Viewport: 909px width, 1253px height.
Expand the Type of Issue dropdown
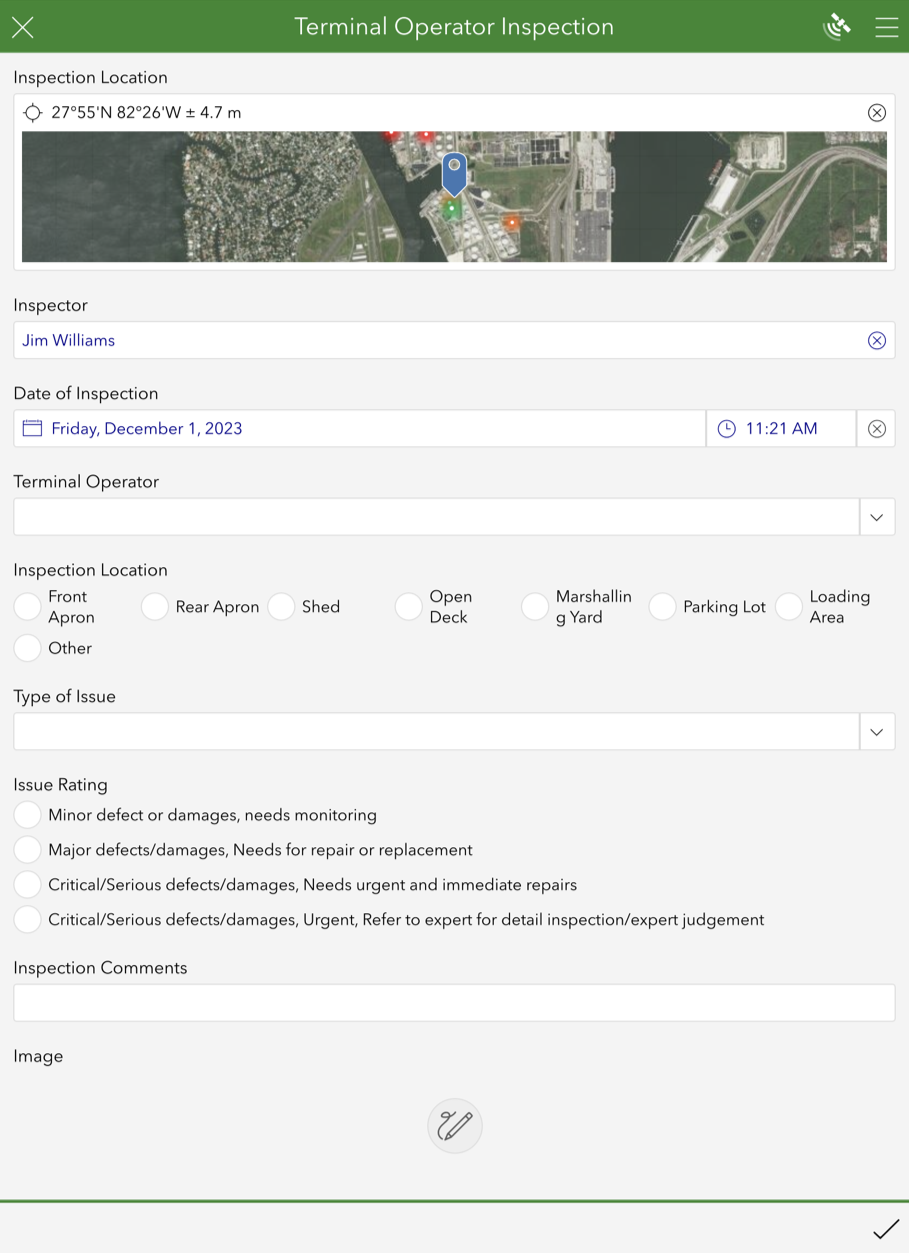877,731
